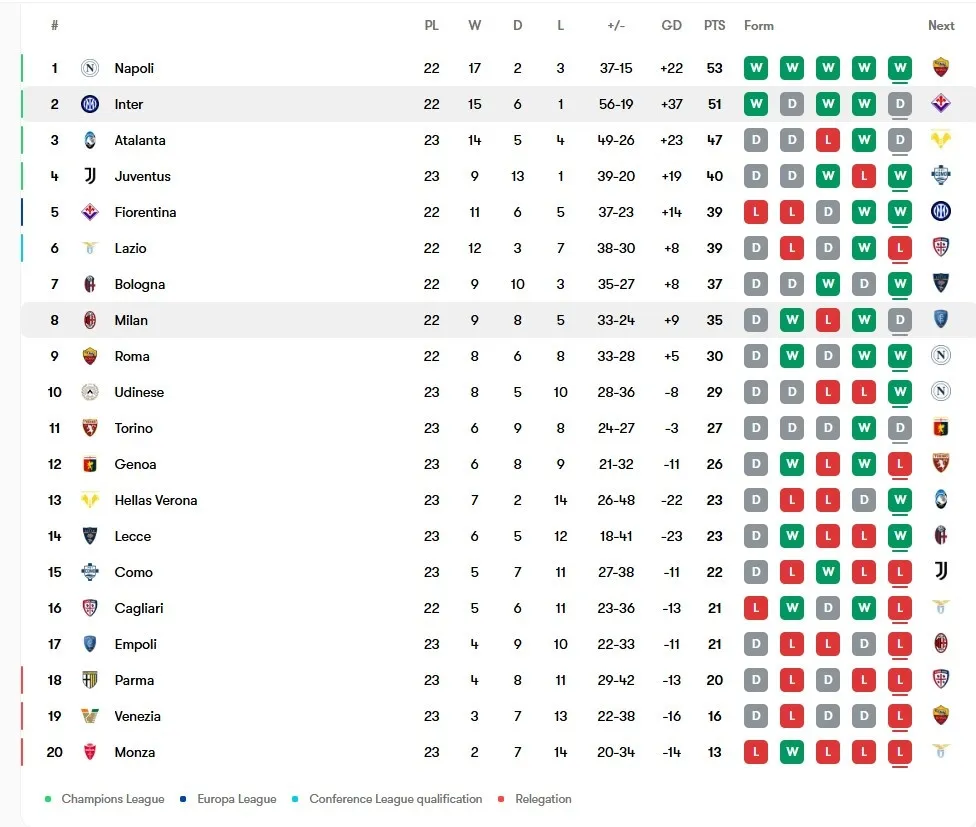Click the Napoli club crest icon
The width and height of the screenshot is (976, 827).
click(x=90, y=68)
